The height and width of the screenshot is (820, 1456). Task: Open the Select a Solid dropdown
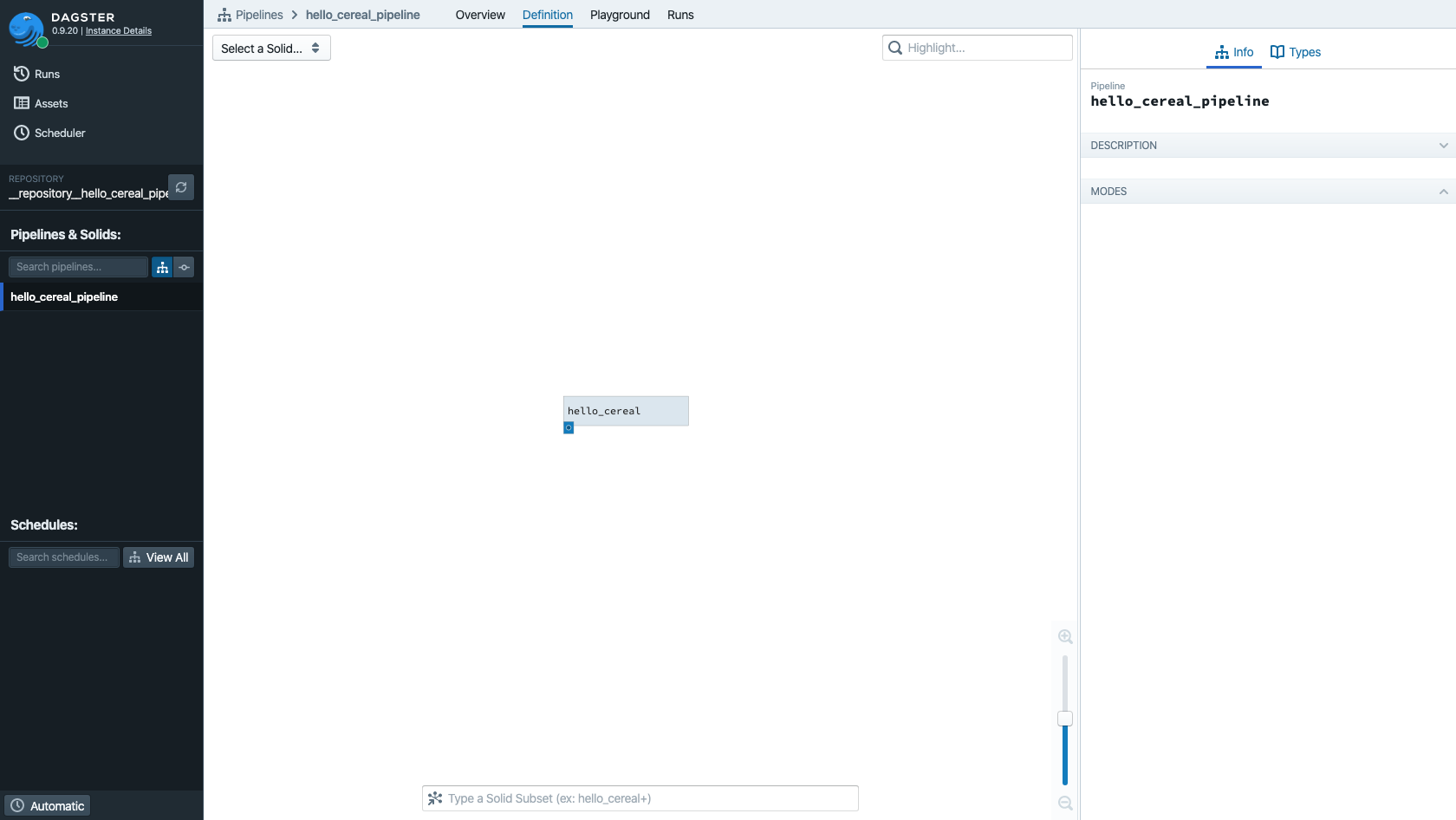point(271,48)
